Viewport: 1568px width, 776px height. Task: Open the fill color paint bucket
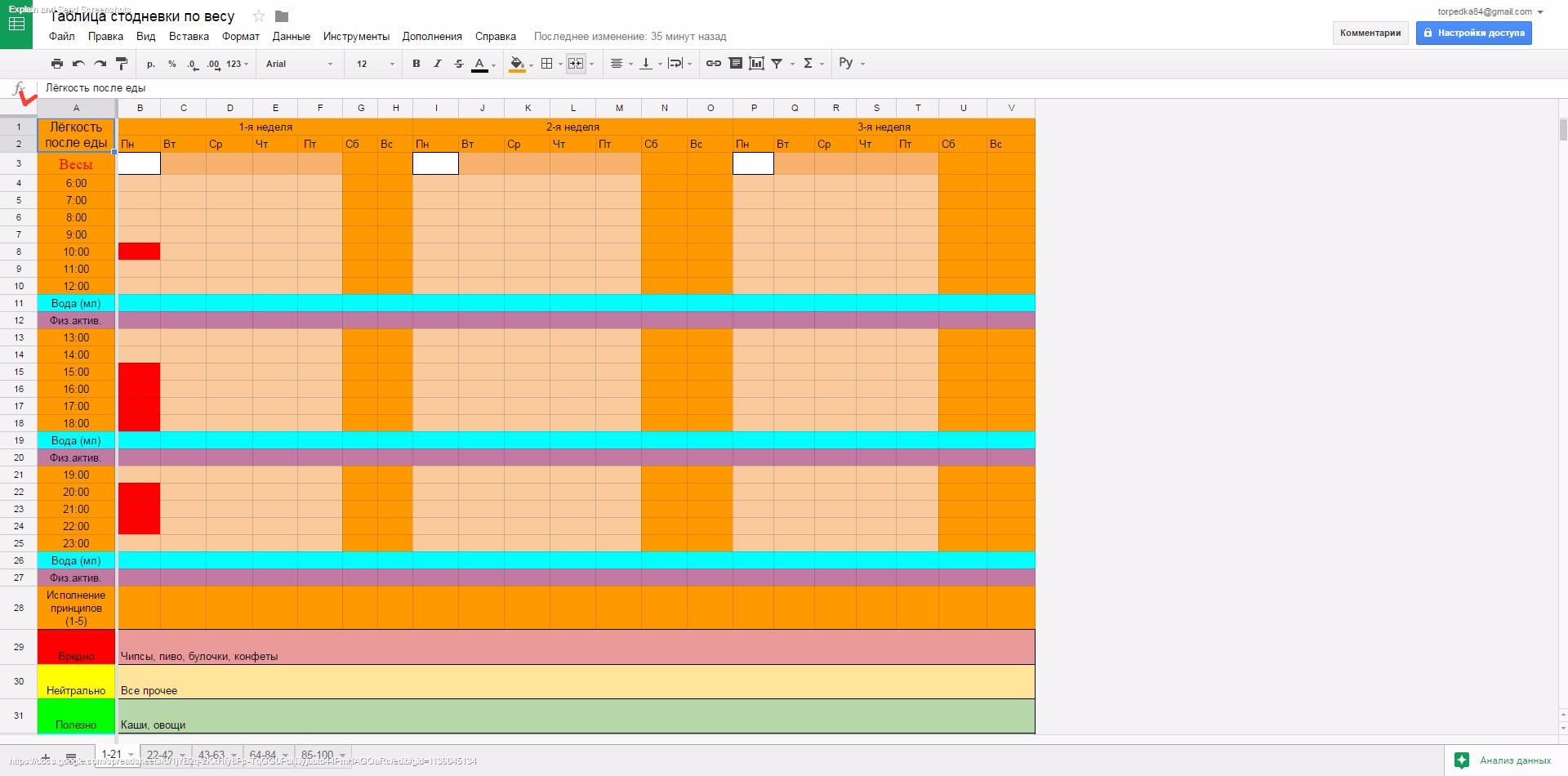coord(519,64)
